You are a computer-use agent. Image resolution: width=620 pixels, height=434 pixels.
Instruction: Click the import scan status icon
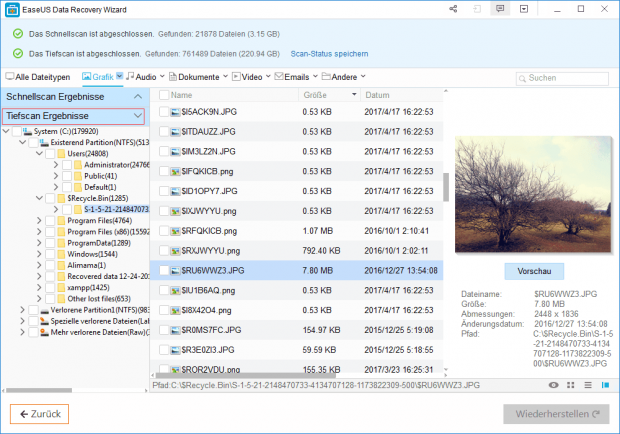coord(477,9)
